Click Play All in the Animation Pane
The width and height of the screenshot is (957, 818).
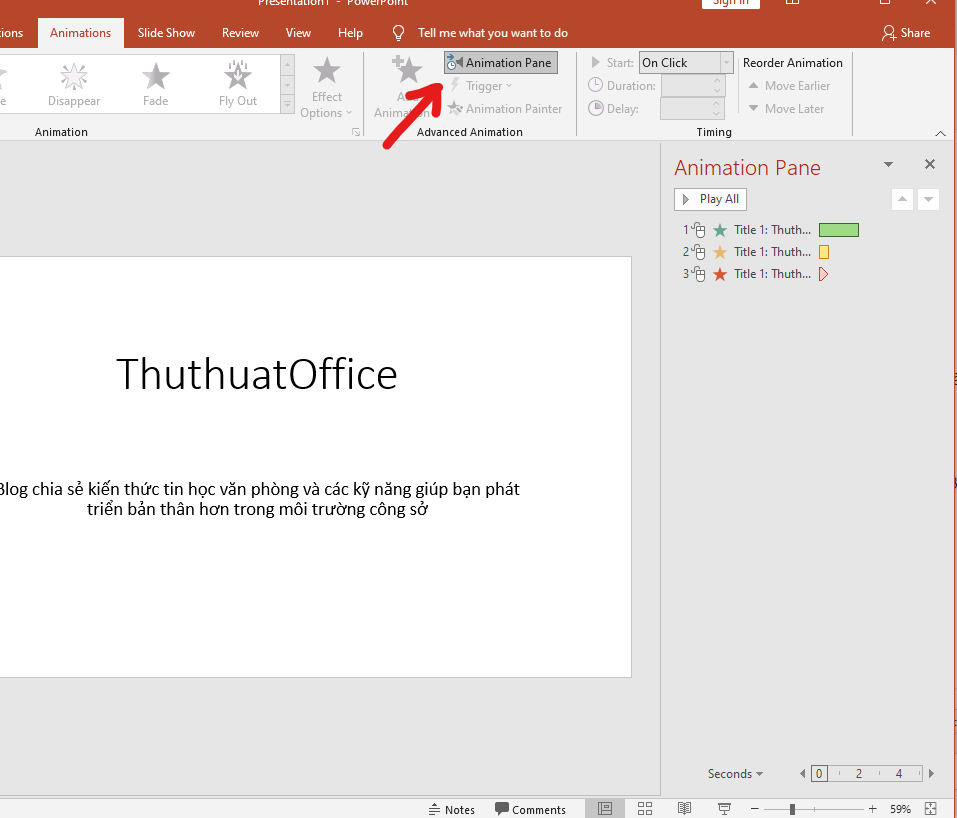710,199
